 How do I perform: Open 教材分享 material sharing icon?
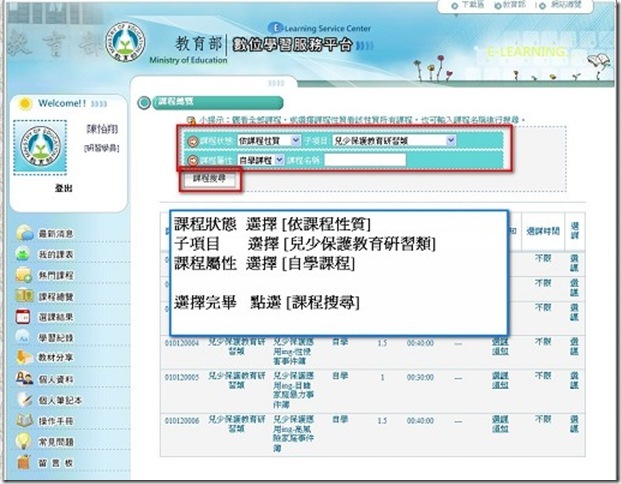click(x=24, y=357)
